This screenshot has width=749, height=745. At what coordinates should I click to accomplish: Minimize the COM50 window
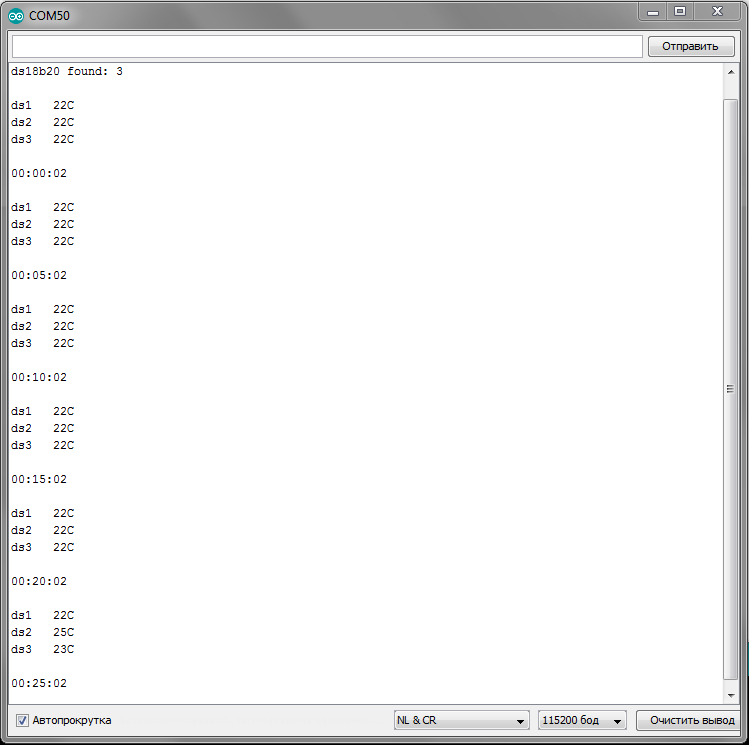point(653,12)
